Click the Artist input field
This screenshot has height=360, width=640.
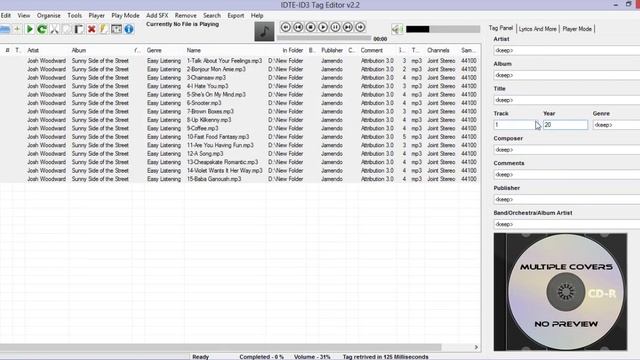tap(567, 50)
